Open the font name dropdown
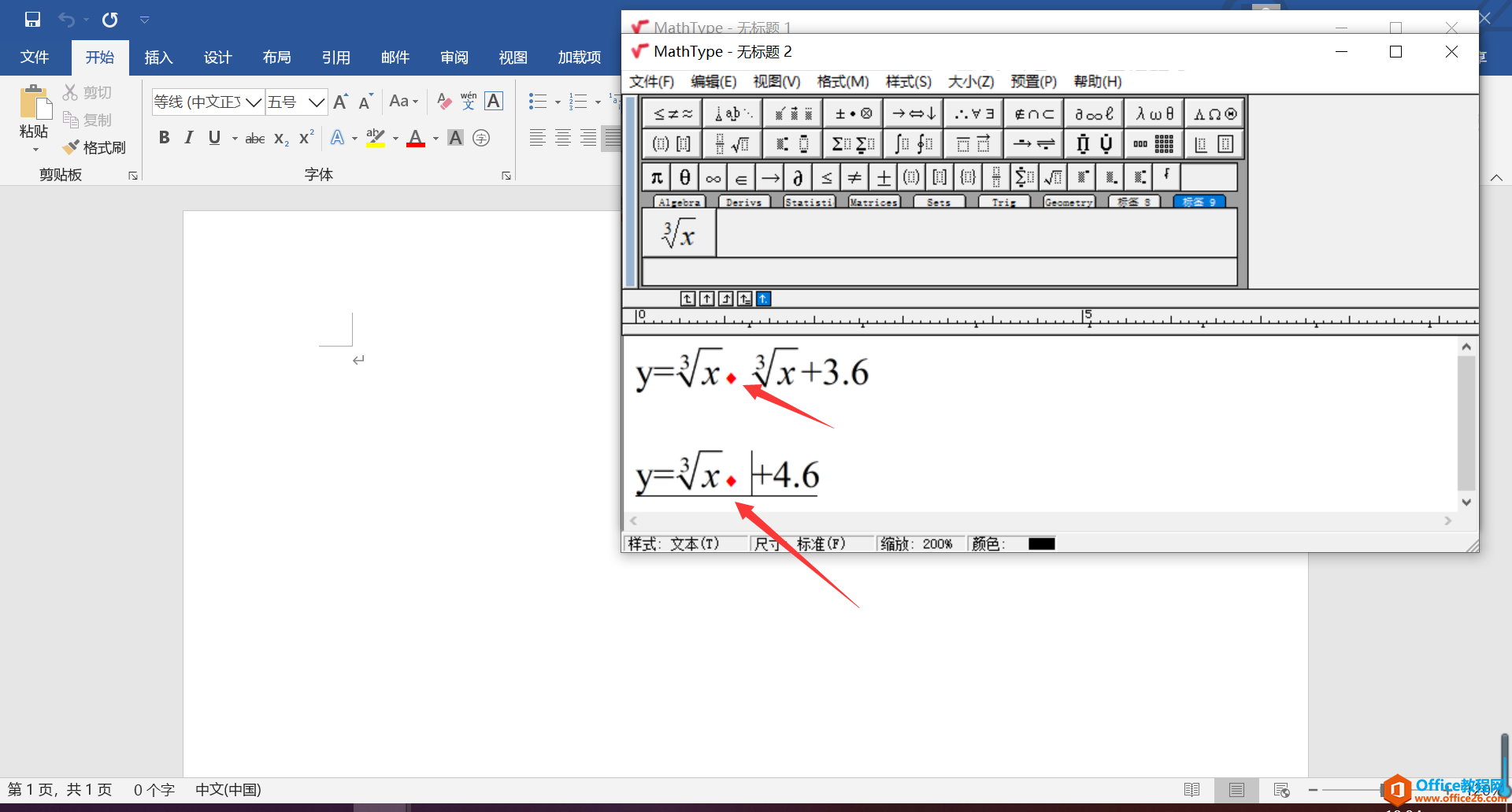1512x812 pixels. click(254, 102)
